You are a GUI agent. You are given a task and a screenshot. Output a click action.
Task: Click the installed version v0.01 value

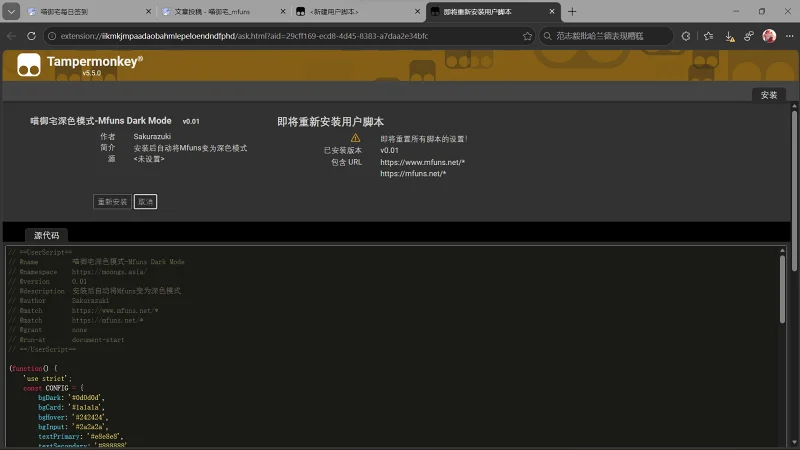click(x=389, y=150)
